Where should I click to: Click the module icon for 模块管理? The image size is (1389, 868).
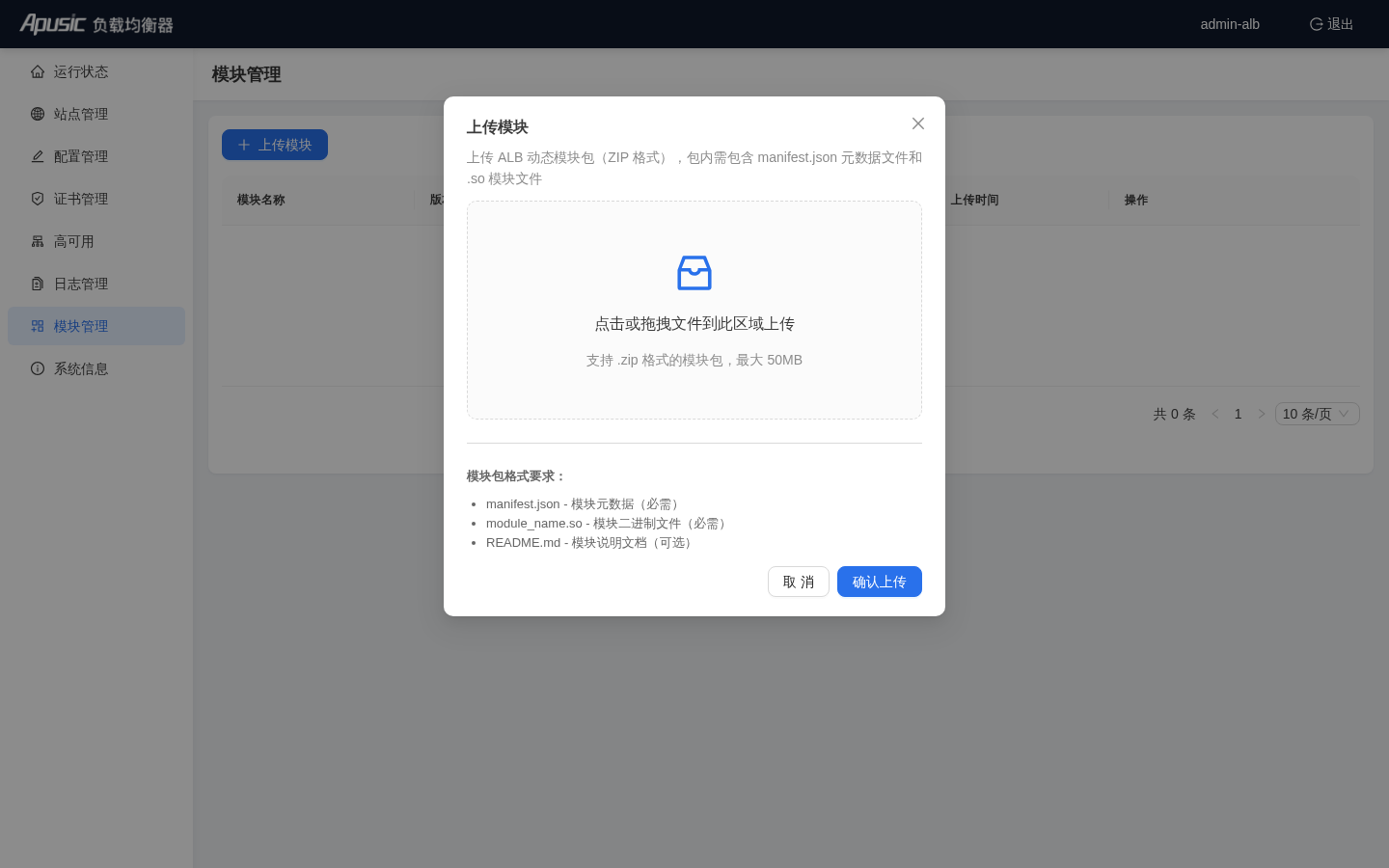click(38, 326)
